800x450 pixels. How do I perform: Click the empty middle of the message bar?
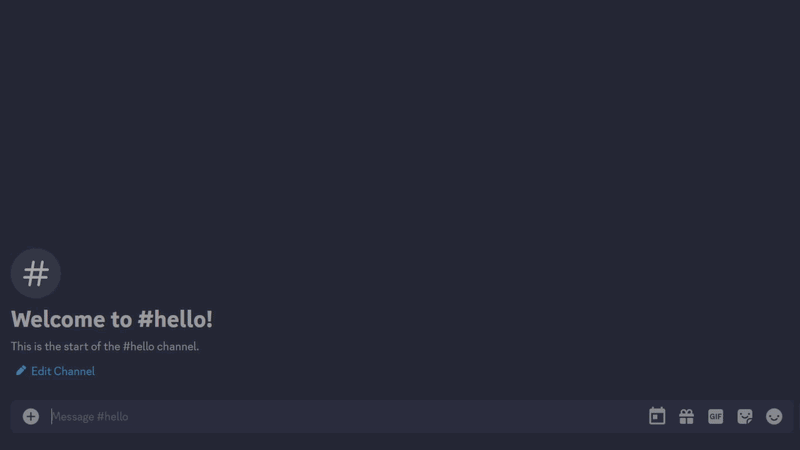click(x=388, y=416)
